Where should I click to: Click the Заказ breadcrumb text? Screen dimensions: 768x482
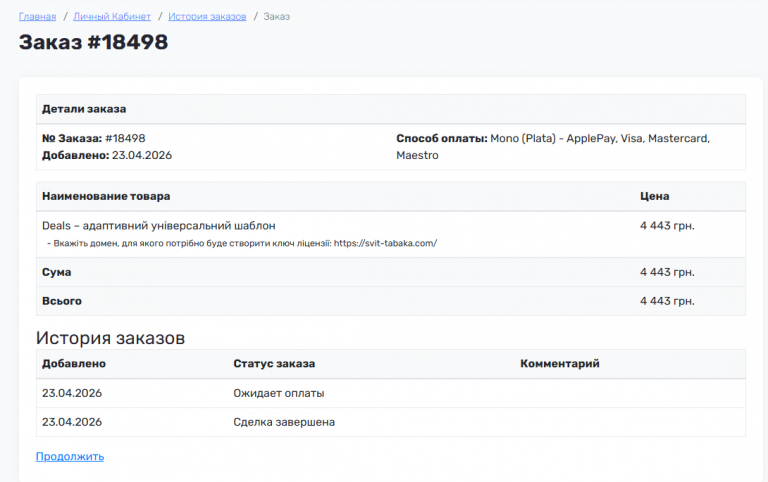click(x=277, y=17)
